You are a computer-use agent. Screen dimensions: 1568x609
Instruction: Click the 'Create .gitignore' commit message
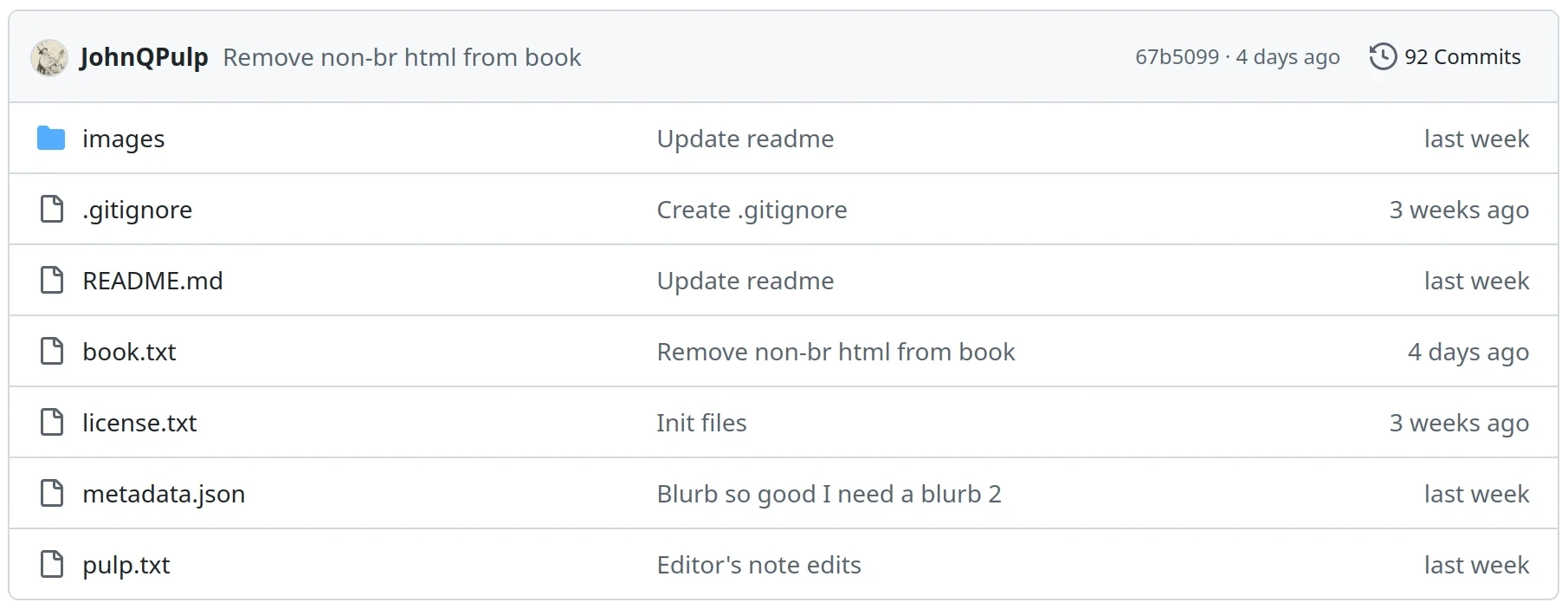(752, 209)
